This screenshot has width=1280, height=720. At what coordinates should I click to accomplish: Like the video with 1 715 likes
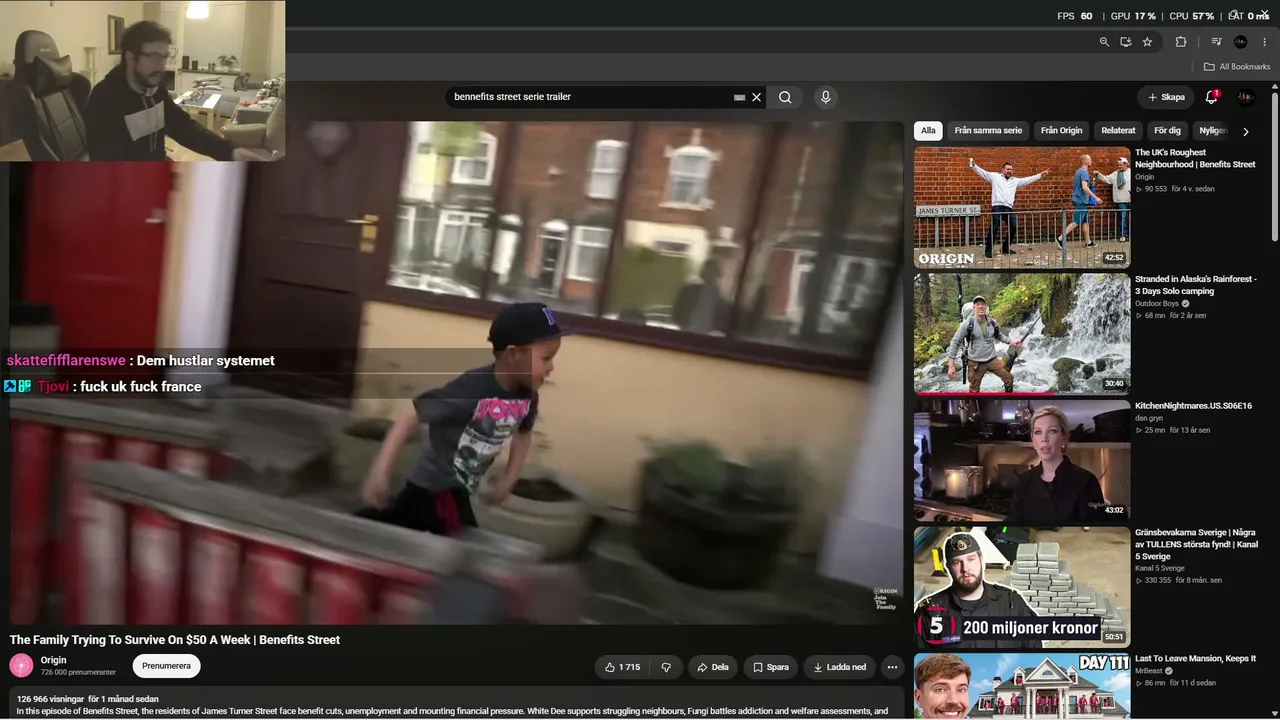(x=622, y=667)
